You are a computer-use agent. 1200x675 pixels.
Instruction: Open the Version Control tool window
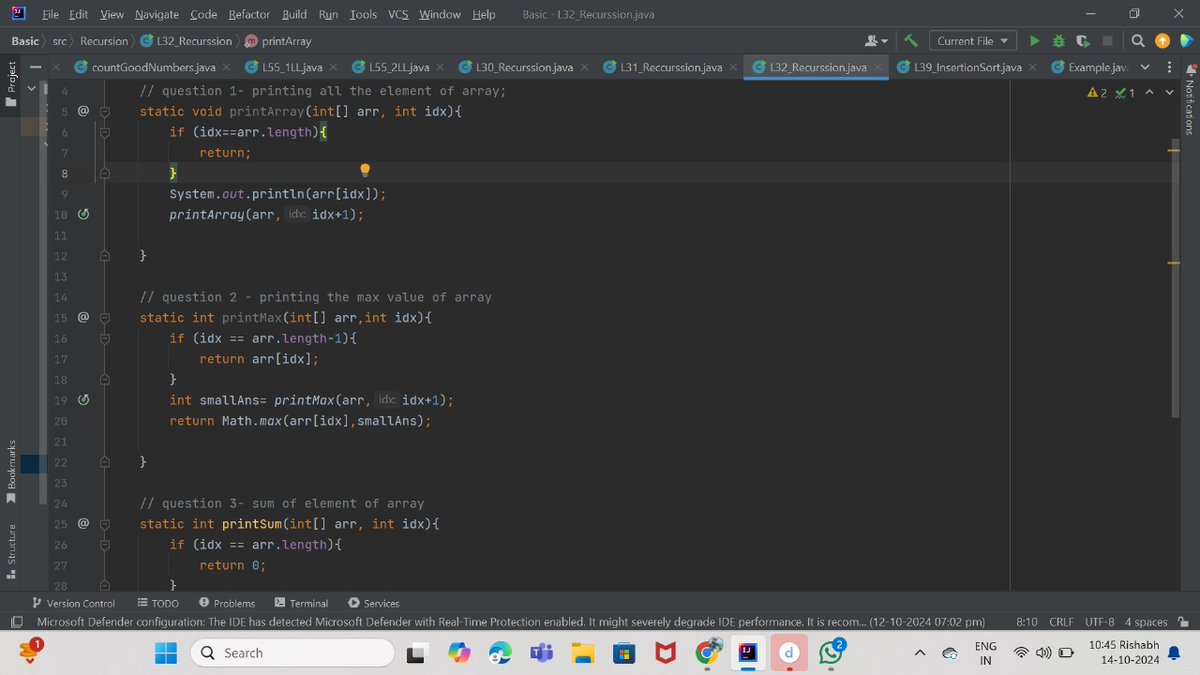click(x=74, y=603)
